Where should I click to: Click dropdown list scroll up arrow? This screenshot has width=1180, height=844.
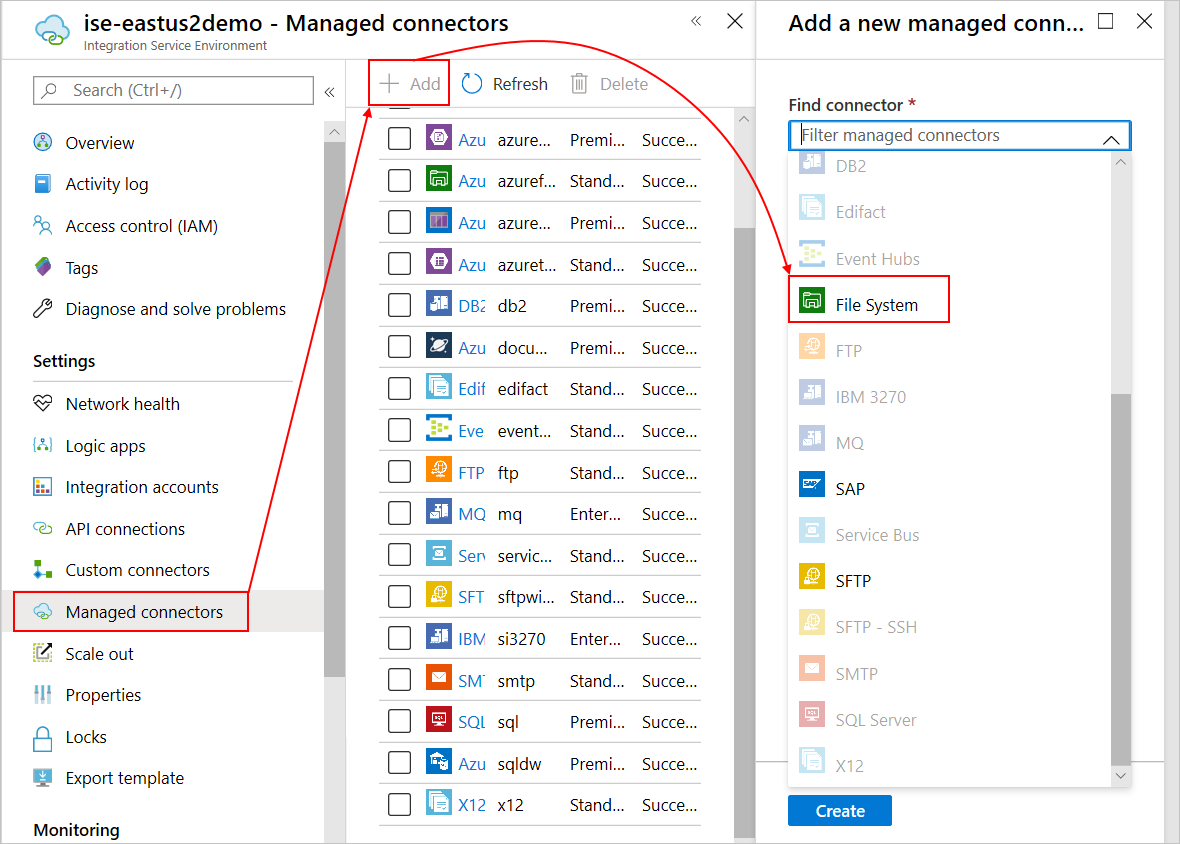click(1121, 162)
